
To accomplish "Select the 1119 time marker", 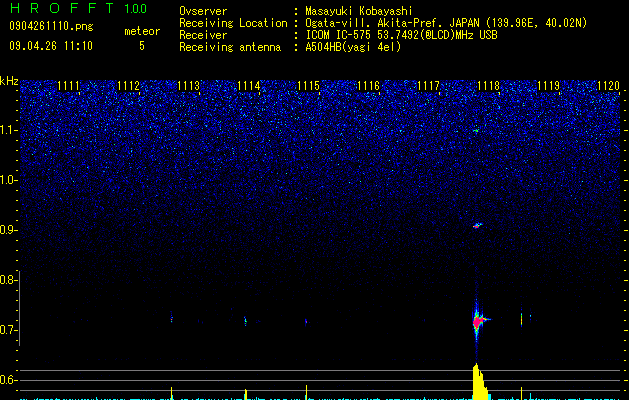I will [548, 86].
